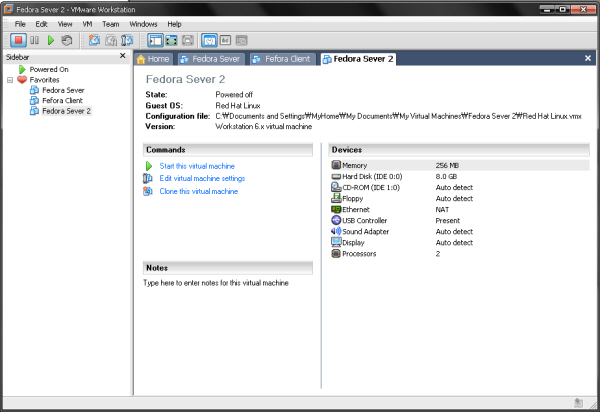The image size is (600, 412).
Task: Click the Ethernet card icon
Action: click(336, 209)
